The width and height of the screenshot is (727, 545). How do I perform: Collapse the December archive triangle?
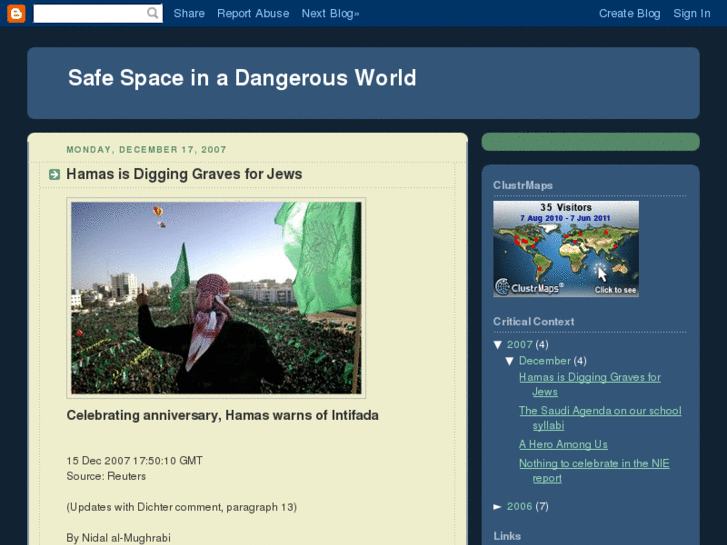point(510,361)
